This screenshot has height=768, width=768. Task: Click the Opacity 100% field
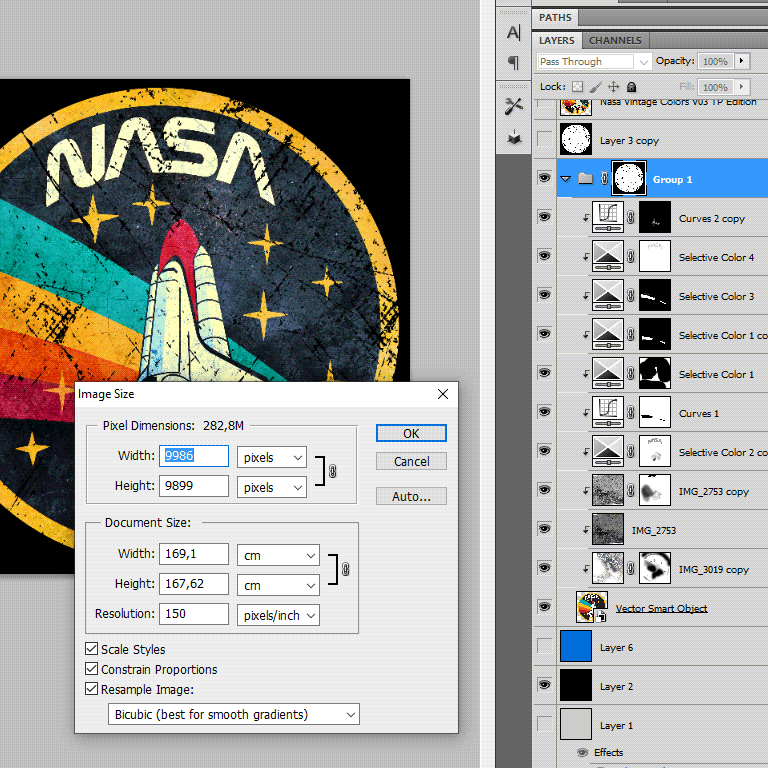716,61
